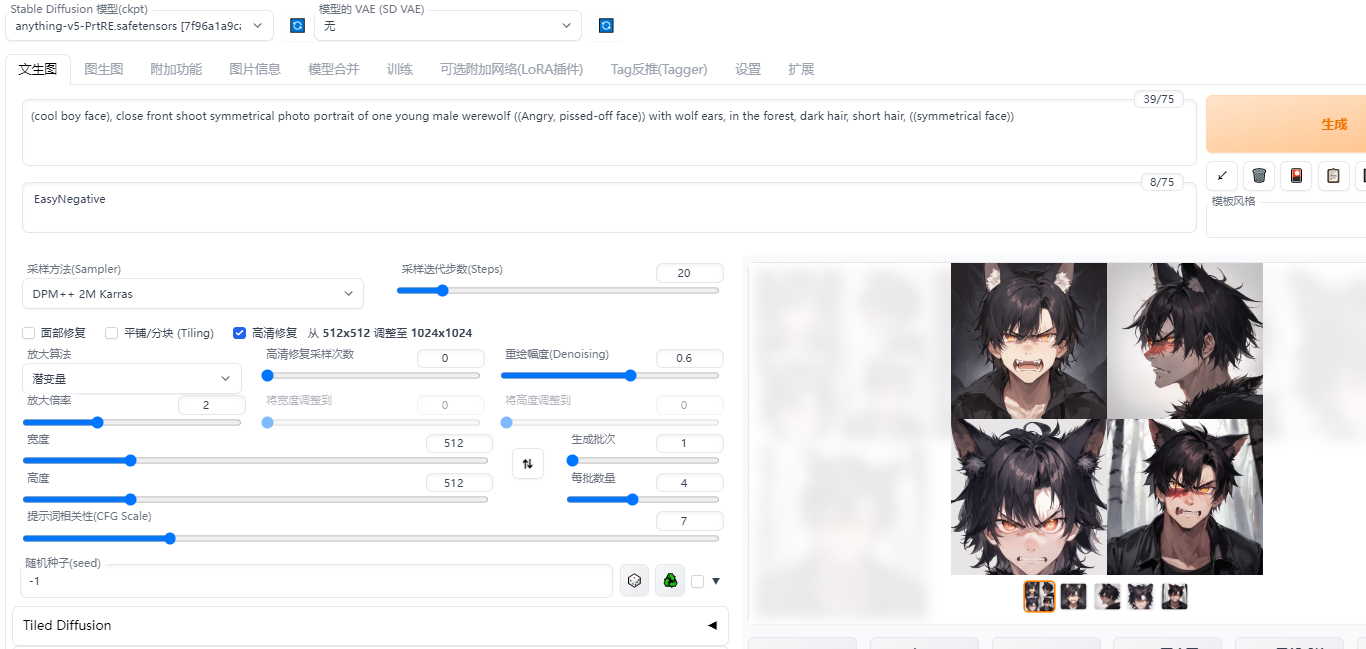1366x649 pixels.
Task: Open the Tag反推(Tagger) tab
Action: click(x=659, y=69)
